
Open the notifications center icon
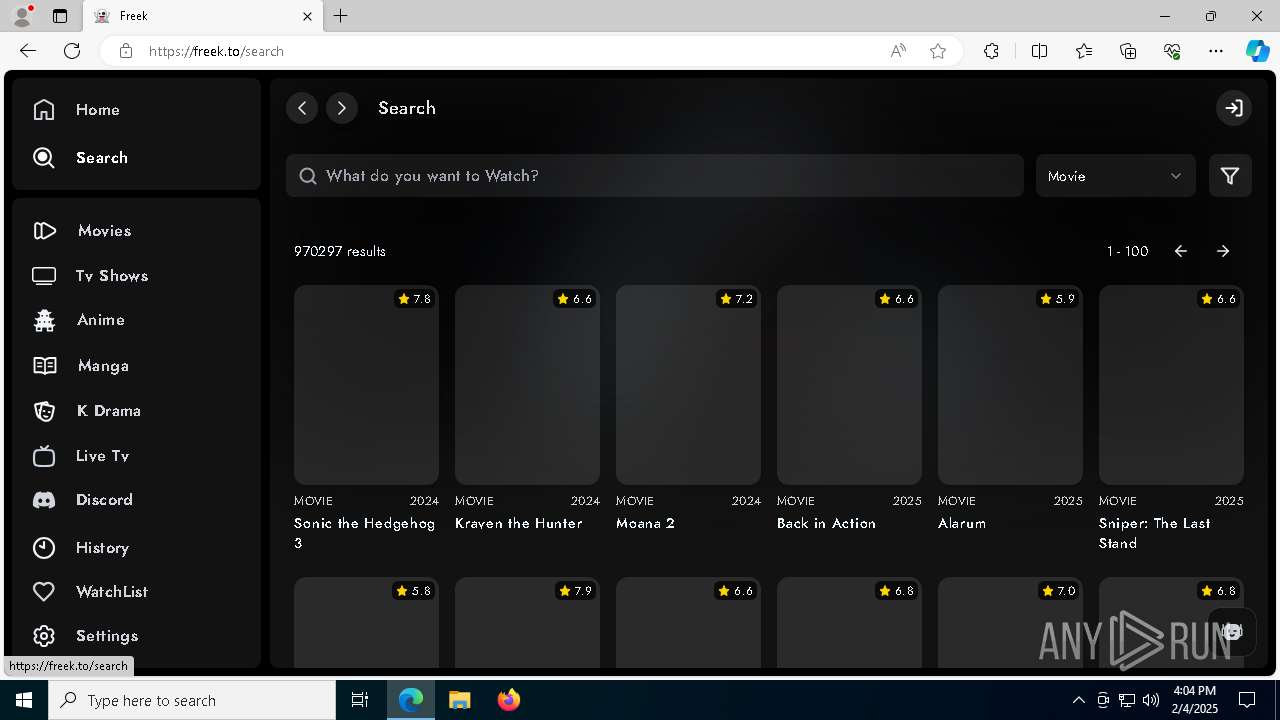click(1247, 700)
